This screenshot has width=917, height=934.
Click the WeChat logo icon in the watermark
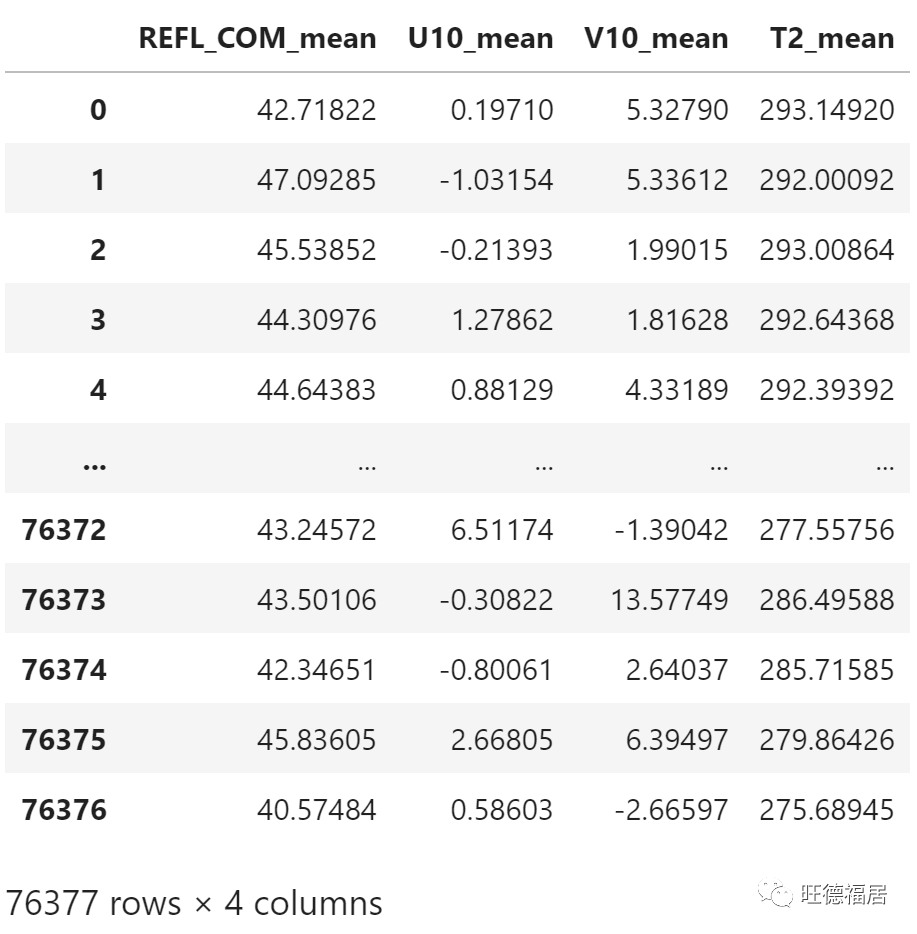click(x=773, y=894)
